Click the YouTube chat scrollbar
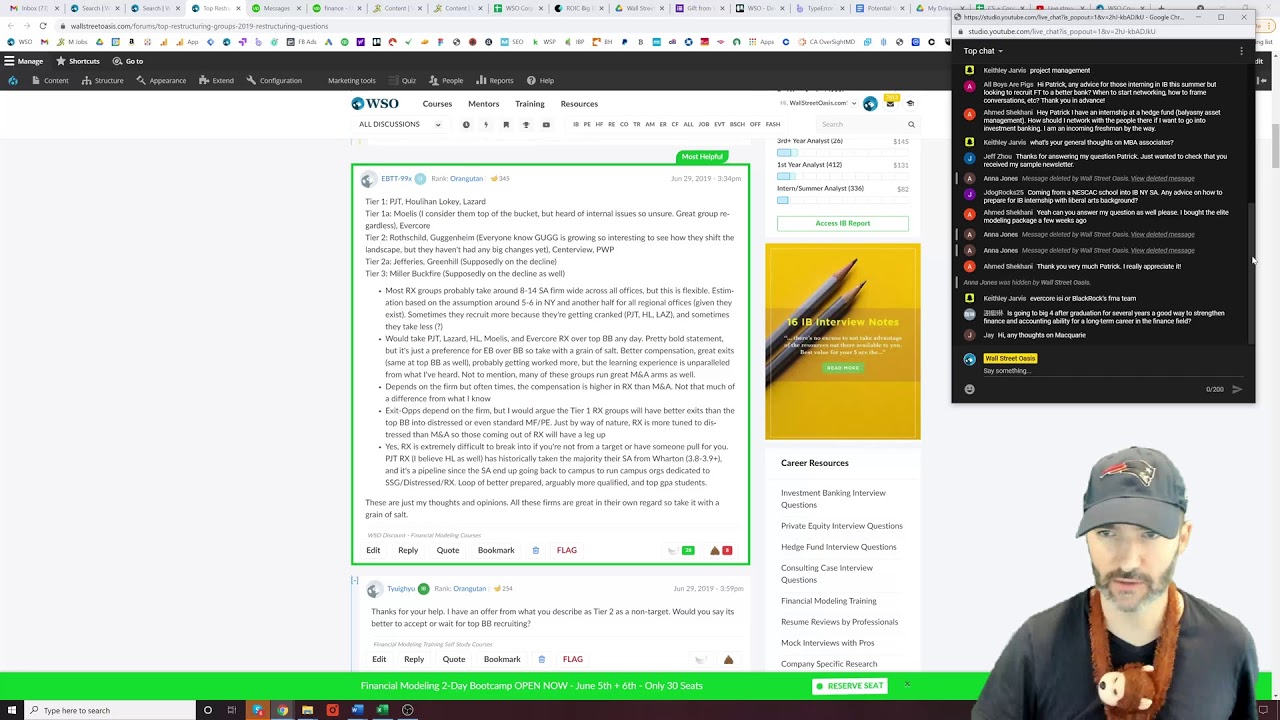1280x720 pixels. pyautogui.click(x=1252, y=275)
